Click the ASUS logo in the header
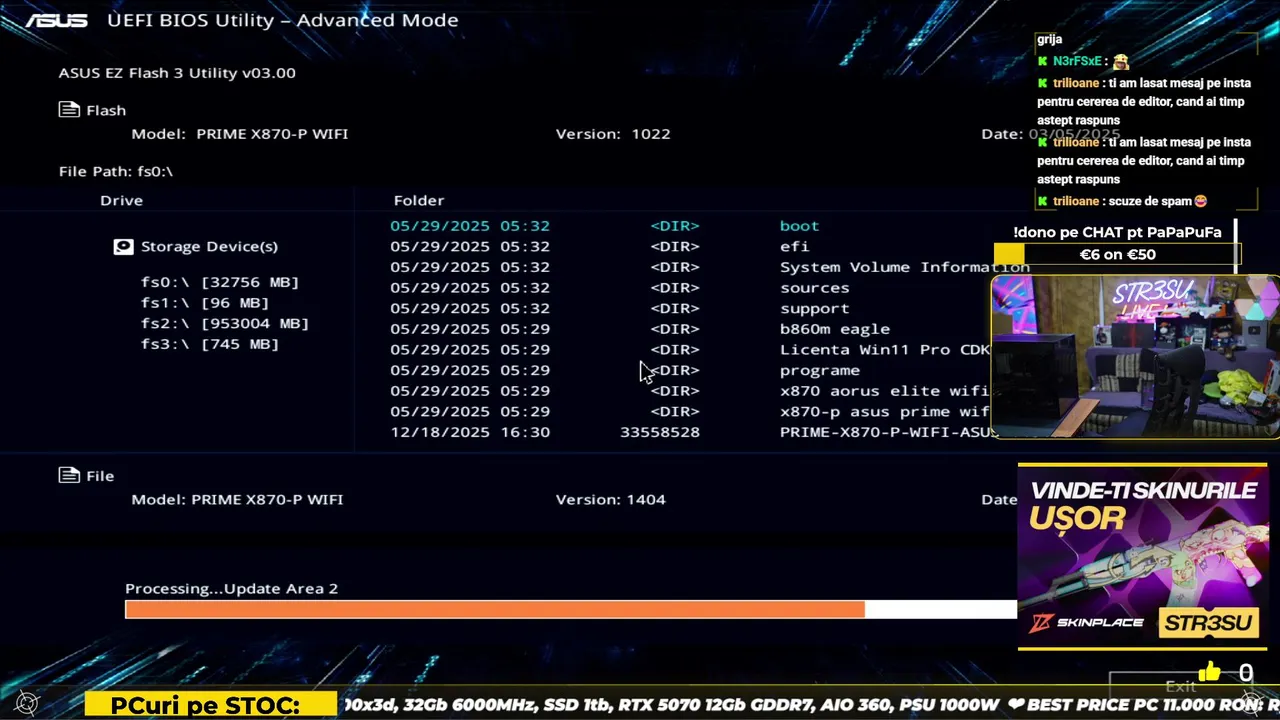Screen dimensions: 1280x720 (56, 20)
